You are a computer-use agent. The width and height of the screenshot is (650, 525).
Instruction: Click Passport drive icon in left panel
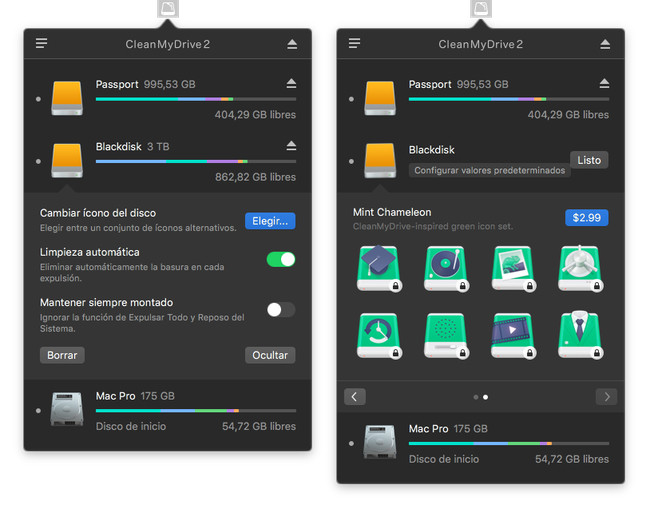pyautogui.click(x=67, y=98)
